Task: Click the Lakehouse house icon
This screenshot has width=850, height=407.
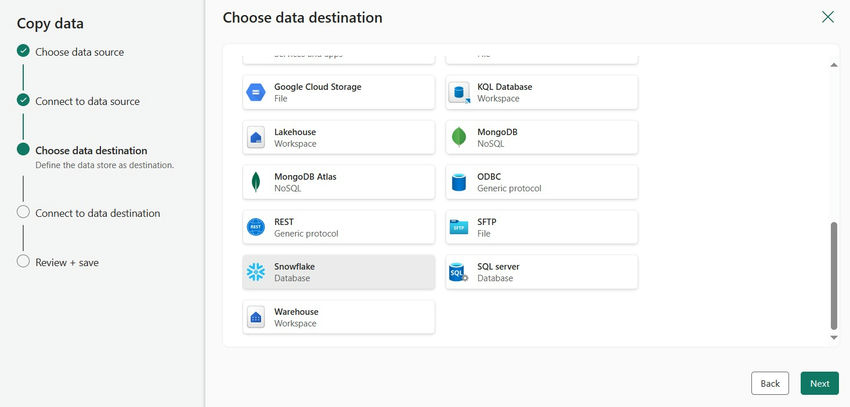Action: coord(256,137)
